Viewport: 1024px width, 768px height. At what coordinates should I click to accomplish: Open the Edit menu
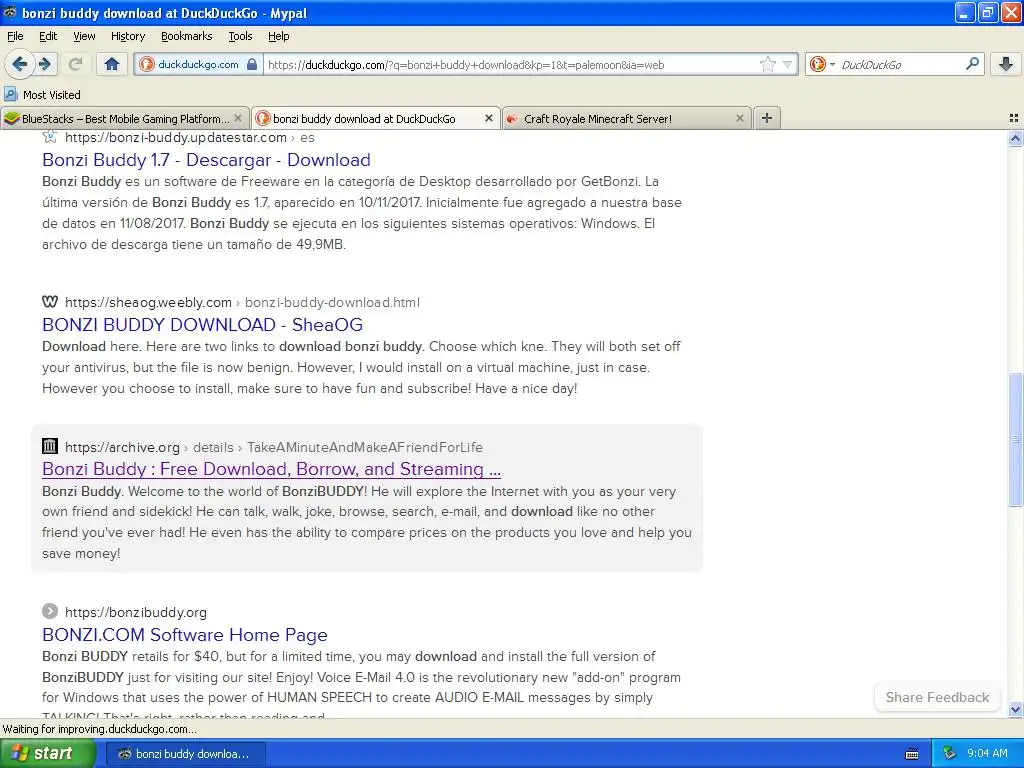pyautogui.click(x=48, y=36)
